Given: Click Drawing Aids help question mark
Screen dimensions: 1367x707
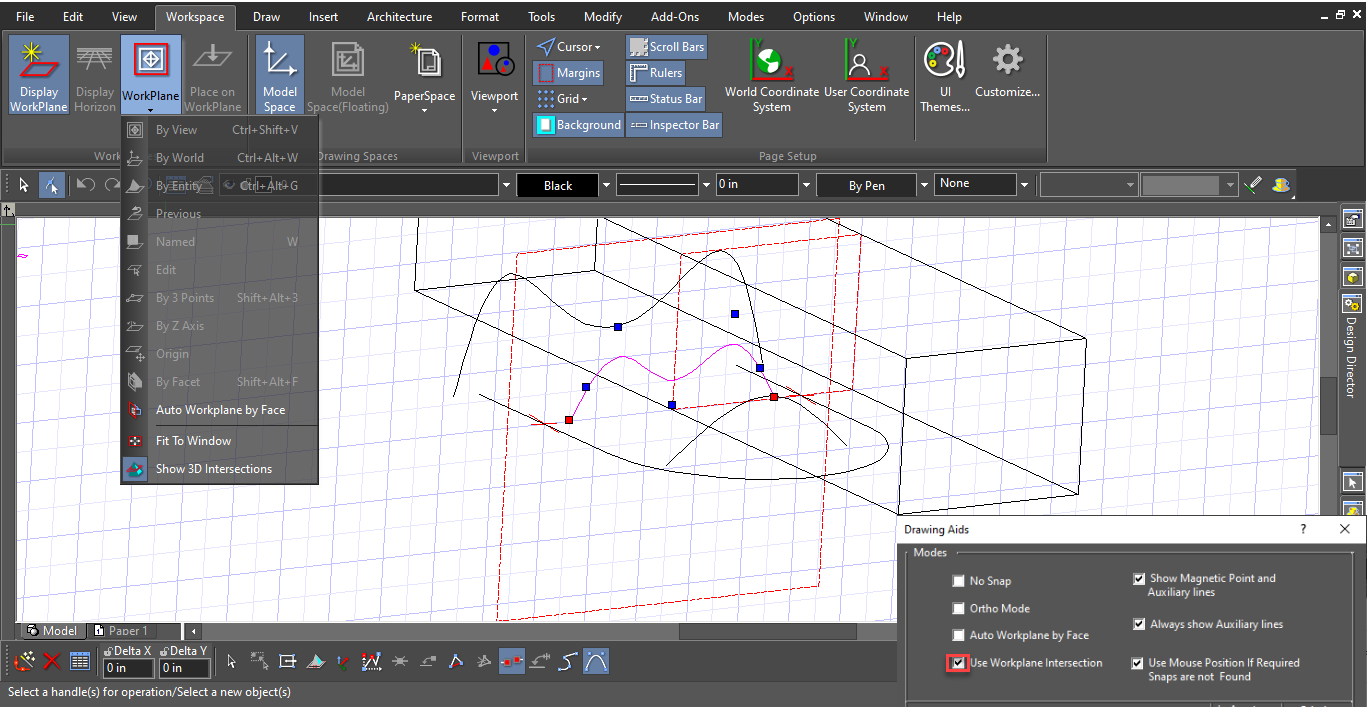Looking at the screenshot, I should coord(1303,529).
